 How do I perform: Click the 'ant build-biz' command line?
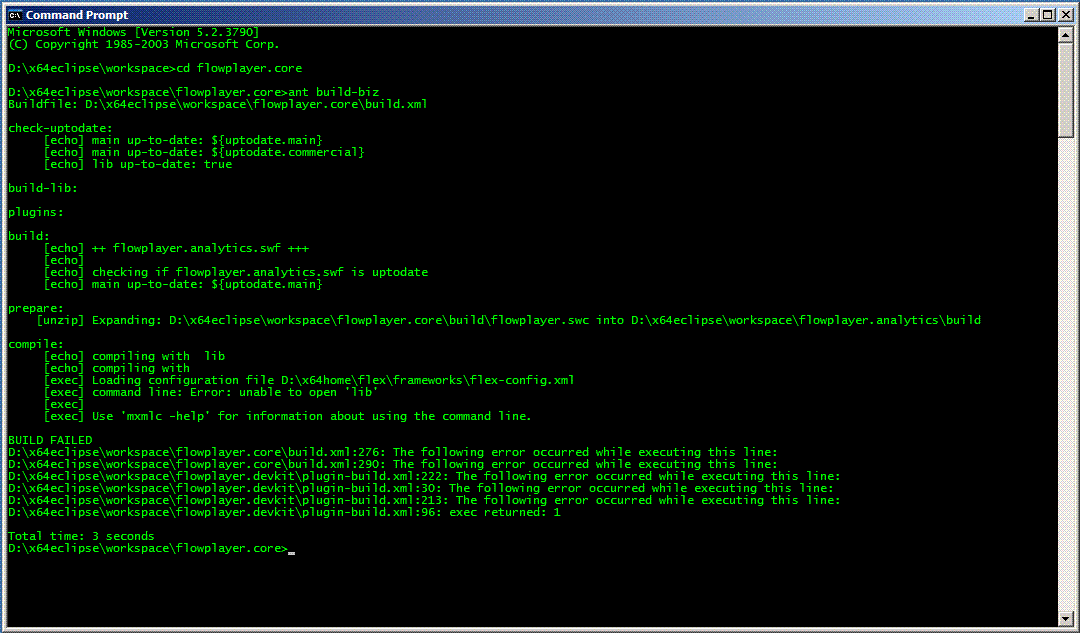tap(194, 92)
